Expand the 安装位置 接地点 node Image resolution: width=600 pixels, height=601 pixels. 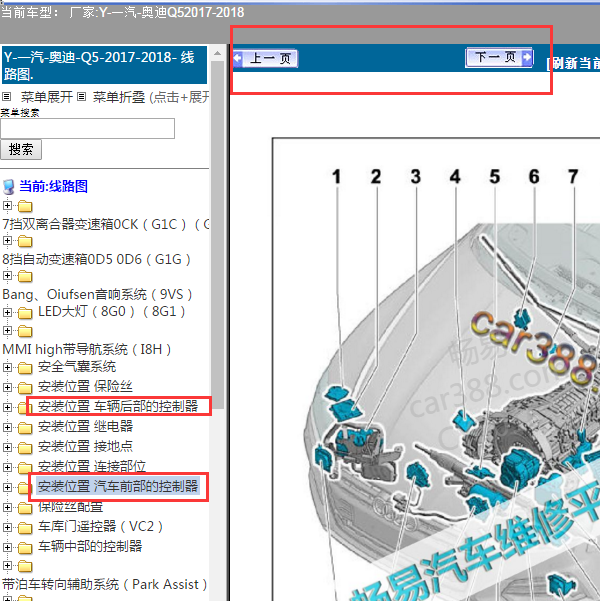pos(7,447)
